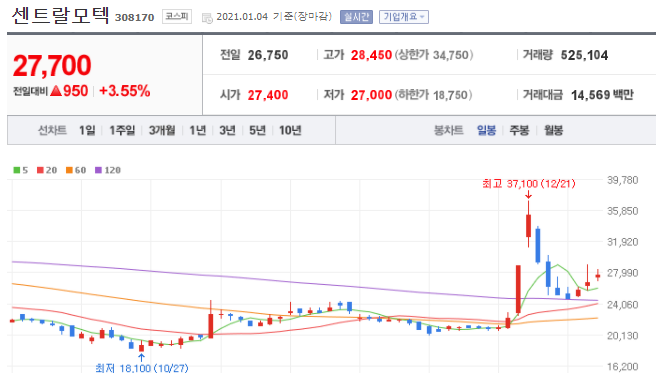Click the 최저 18,100 (10/27) low marker
The width and height of the screenshot is (656, 373).
point(141,368)
